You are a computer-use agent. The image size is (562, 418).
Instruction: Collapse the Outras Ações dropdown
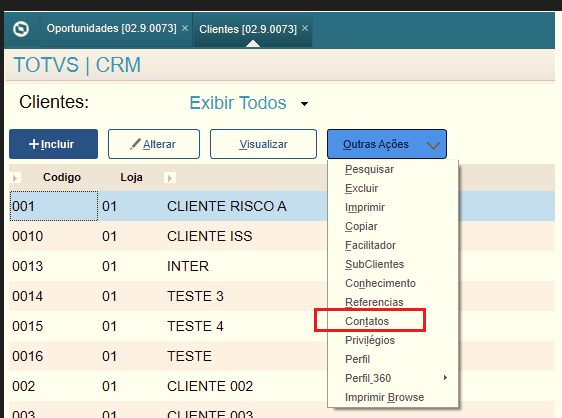[387, 144]
